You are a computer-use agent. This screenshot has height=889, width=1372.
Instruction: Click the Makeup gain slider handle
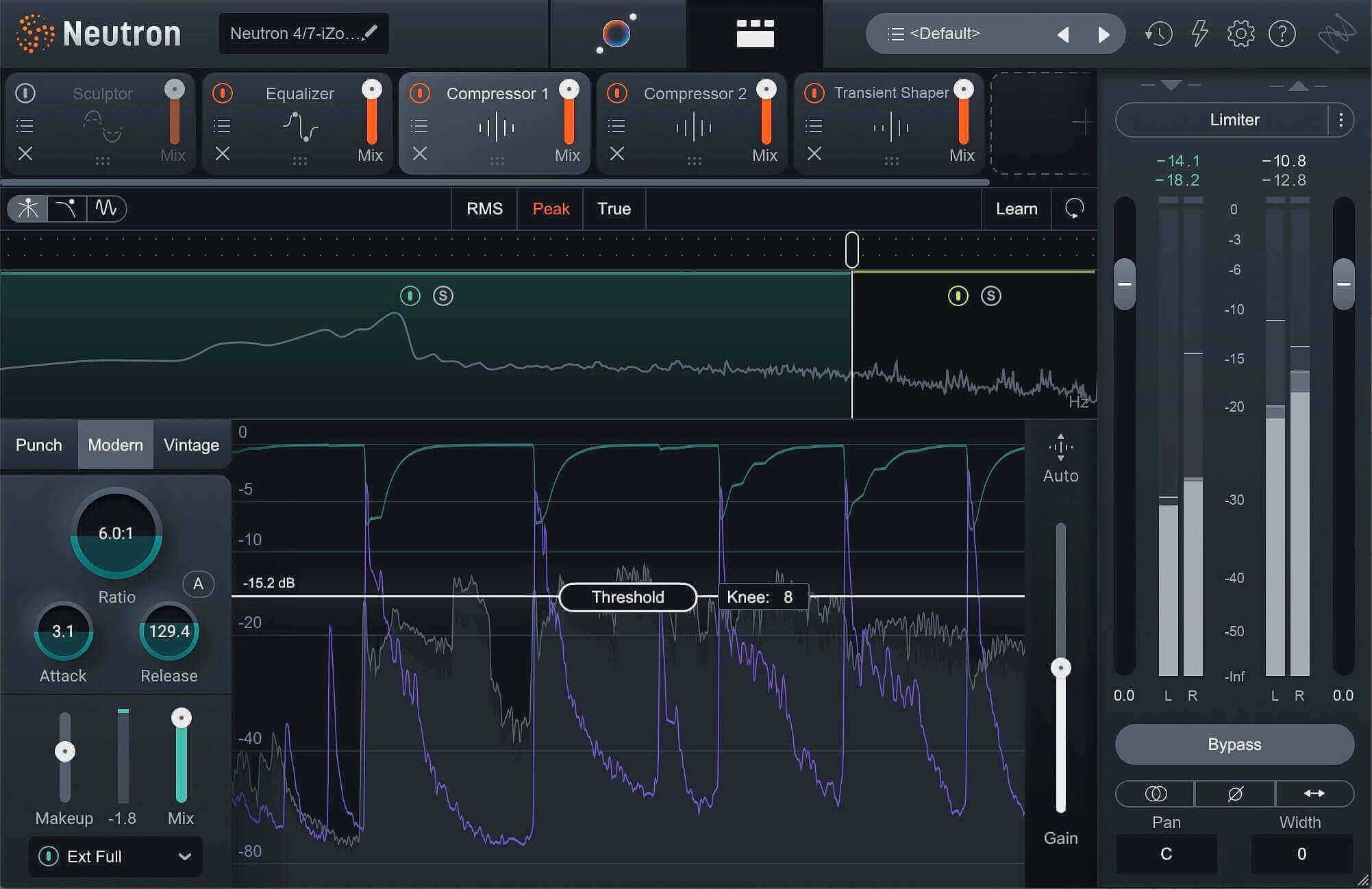point(65,751)
